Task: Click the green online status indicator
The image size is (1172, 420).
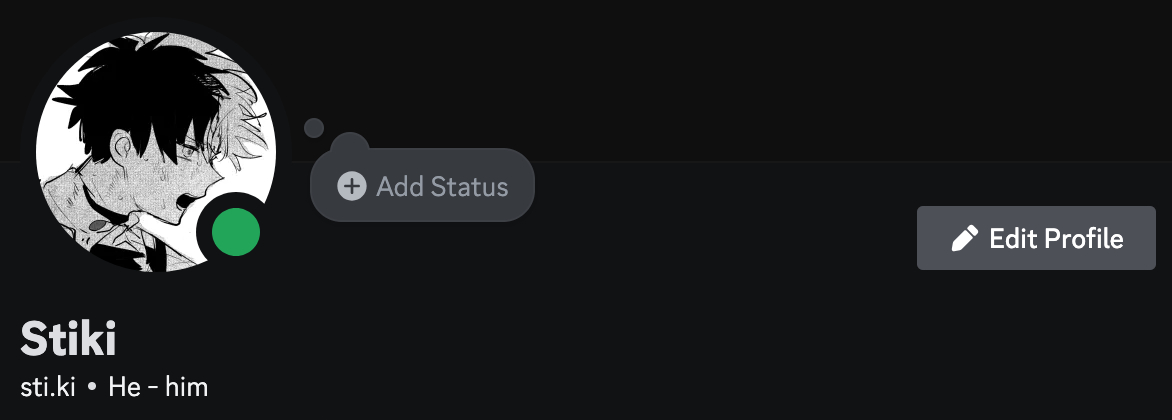Action: [x=236, y=234]
